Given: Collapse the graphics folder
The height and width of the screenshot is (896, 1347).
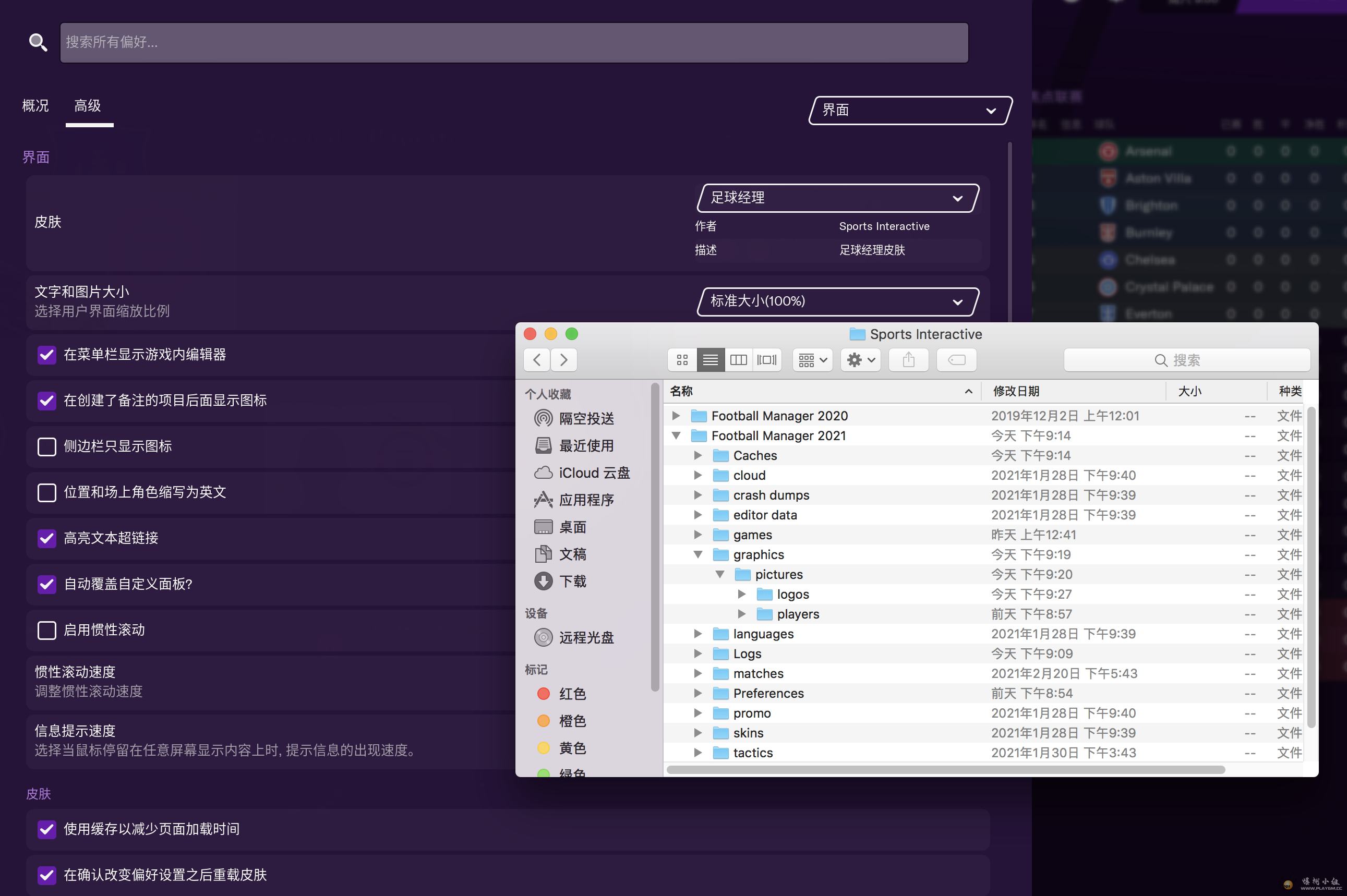Looking at the screenshot, I should [698, 554].
